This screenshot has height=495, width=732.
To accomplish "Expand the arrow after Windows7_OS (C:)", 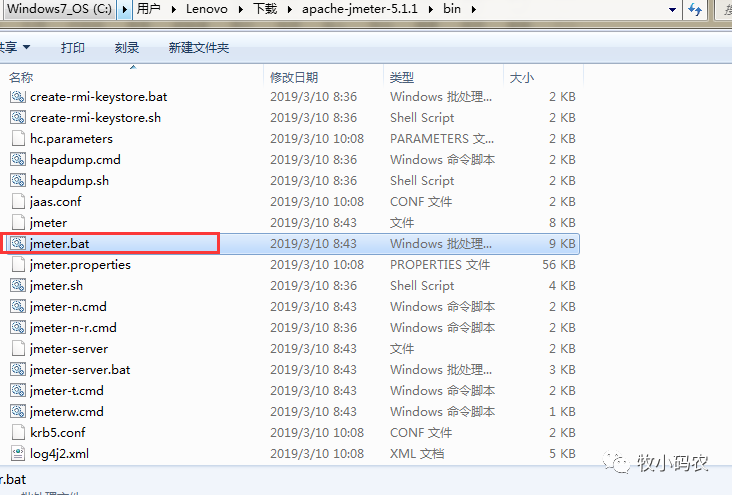I will [124, 9].
